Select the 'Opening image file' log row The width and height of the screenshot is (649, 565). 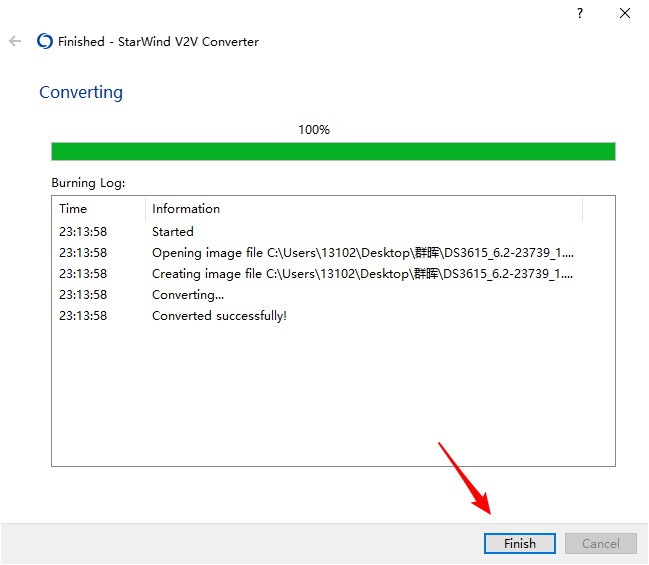point(363,253)
